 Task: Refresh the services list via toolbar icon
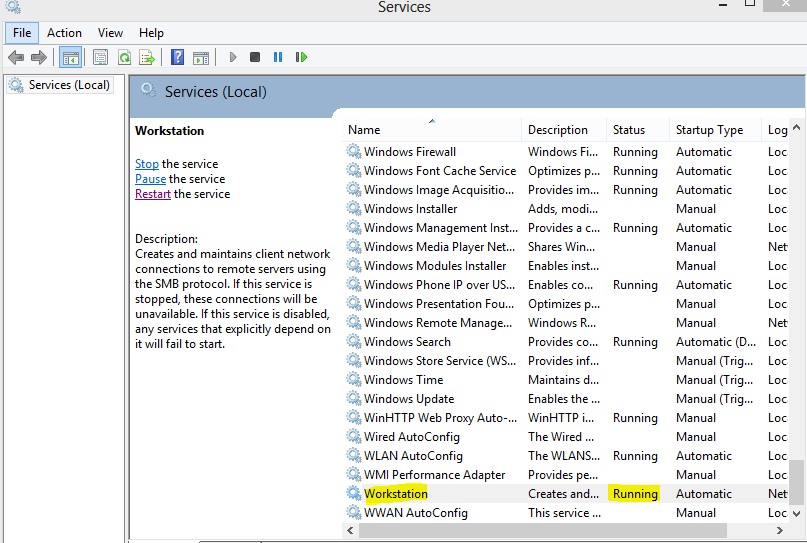[x=124, y=57]
